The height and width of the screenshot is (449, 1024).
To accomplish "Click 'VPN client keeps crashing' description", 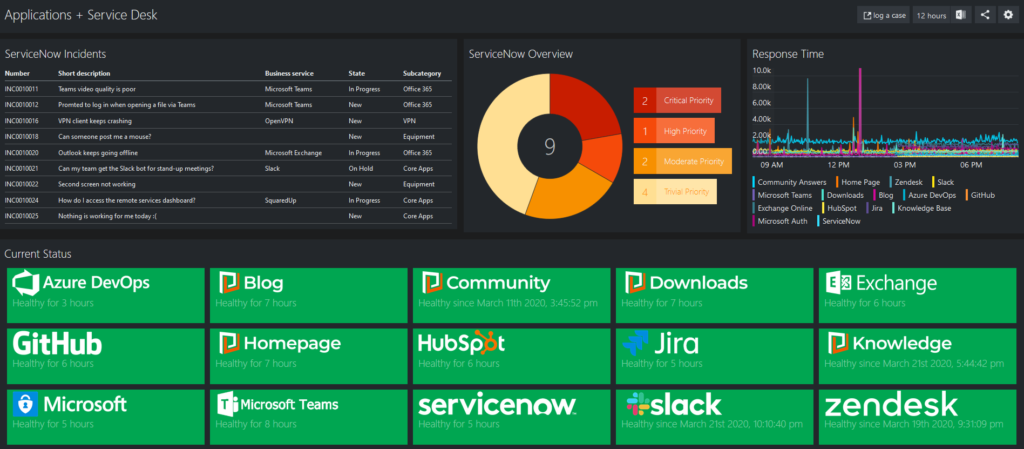I will pyautogui.click(x=95, y=121).
